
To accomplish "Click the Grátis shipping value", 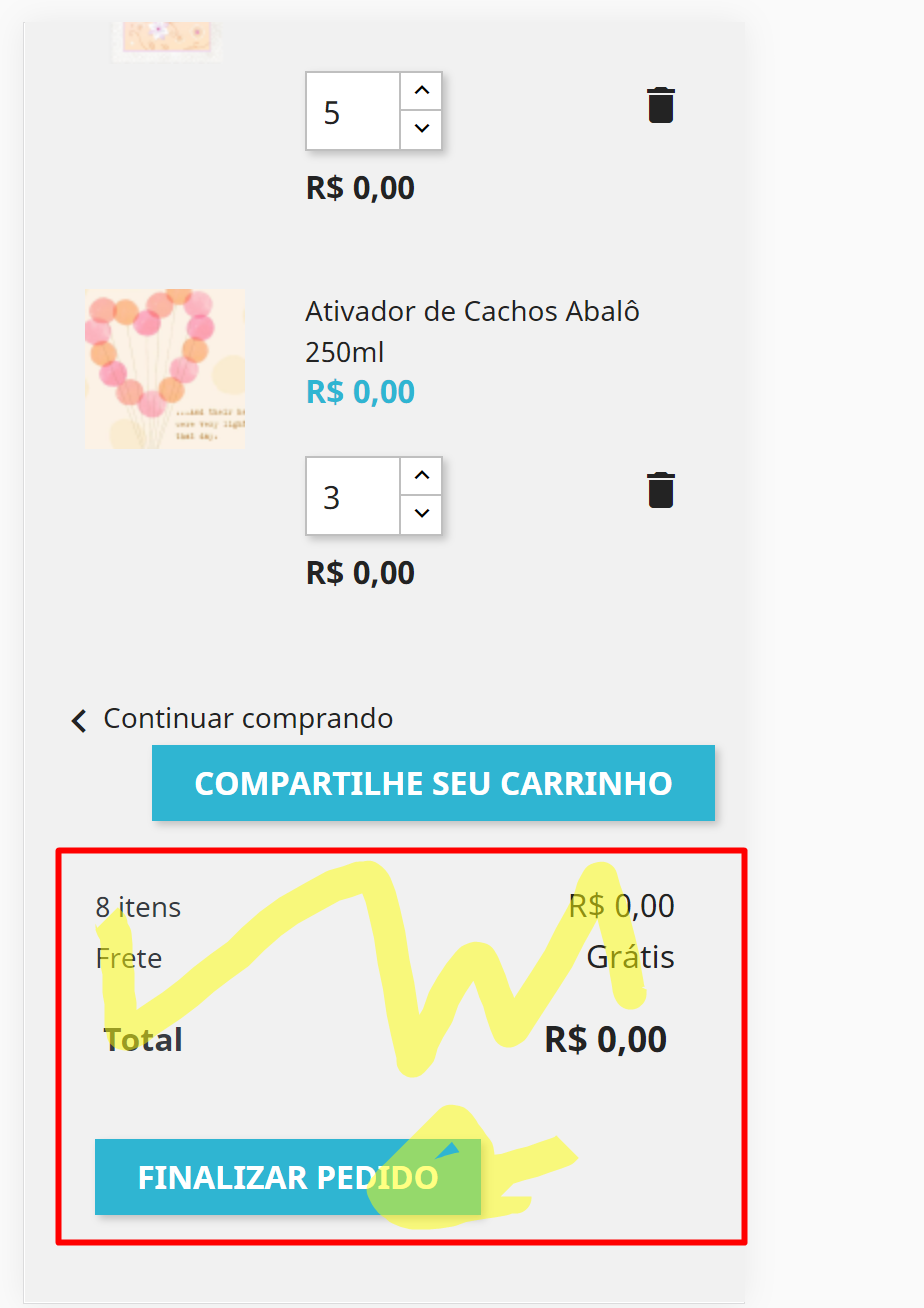I will click(x=630, y=957).
